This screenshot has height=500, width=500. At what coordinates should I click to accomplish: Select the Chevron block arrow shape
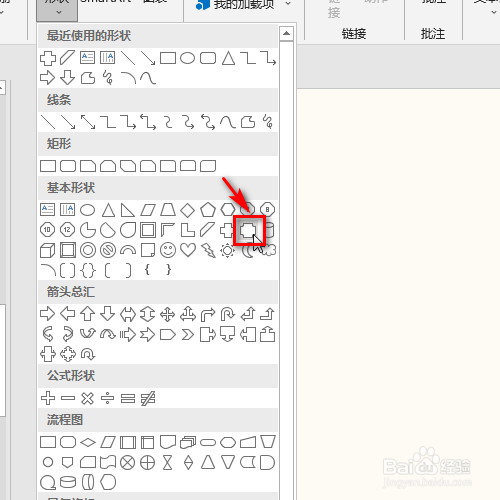click(188, 334)
